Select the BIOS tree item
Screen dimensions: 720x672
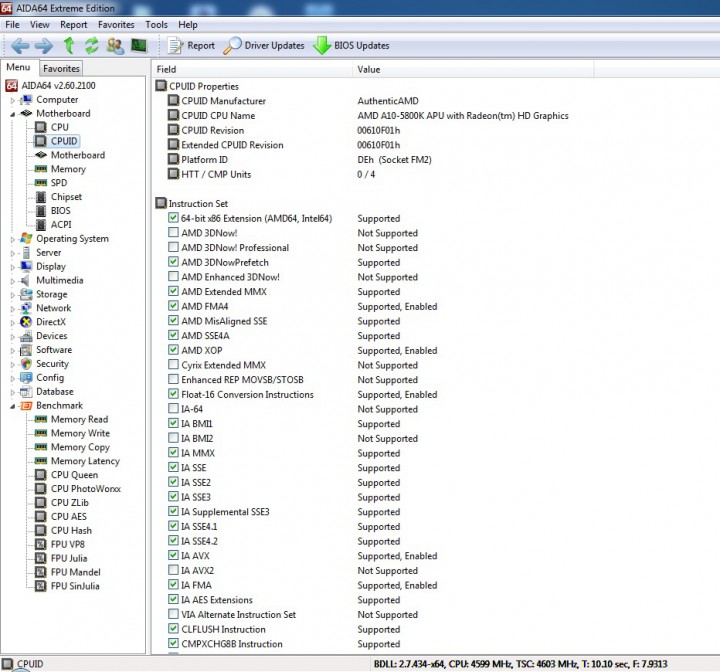click(61, 210)
